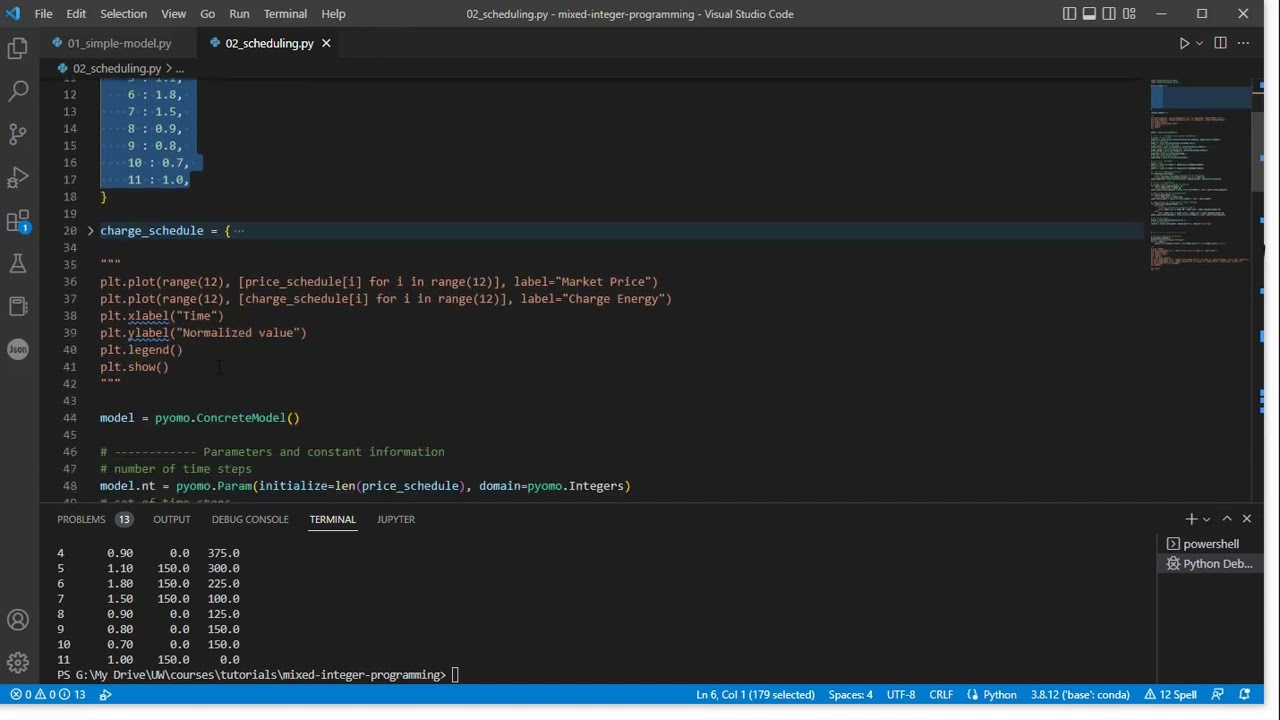
Task: Maximize the panel size chevron
Action: [x=1227, y=519]
